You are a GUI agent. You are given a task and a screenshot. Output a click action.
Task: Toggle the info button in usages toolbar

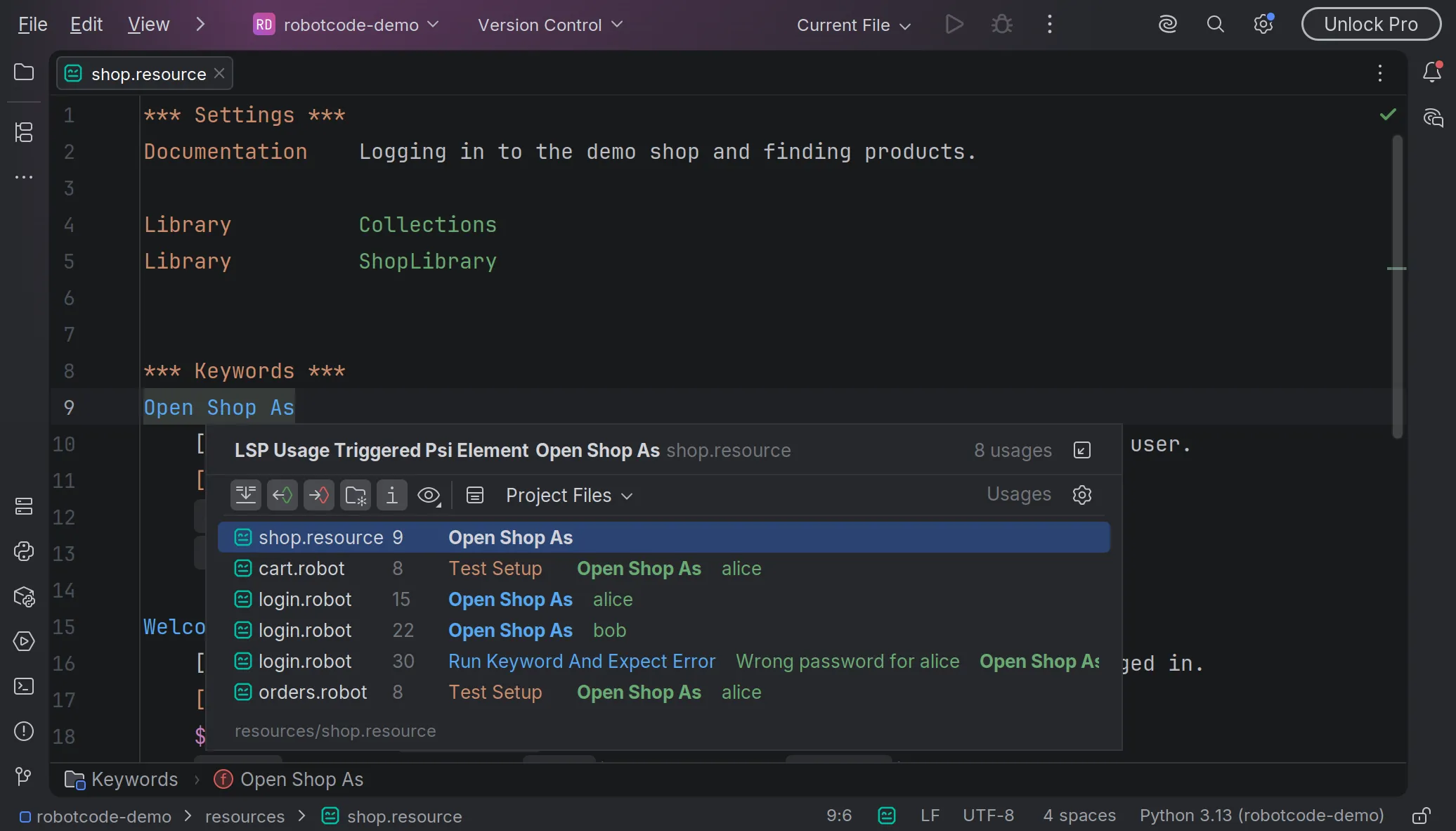click(392, 495)
